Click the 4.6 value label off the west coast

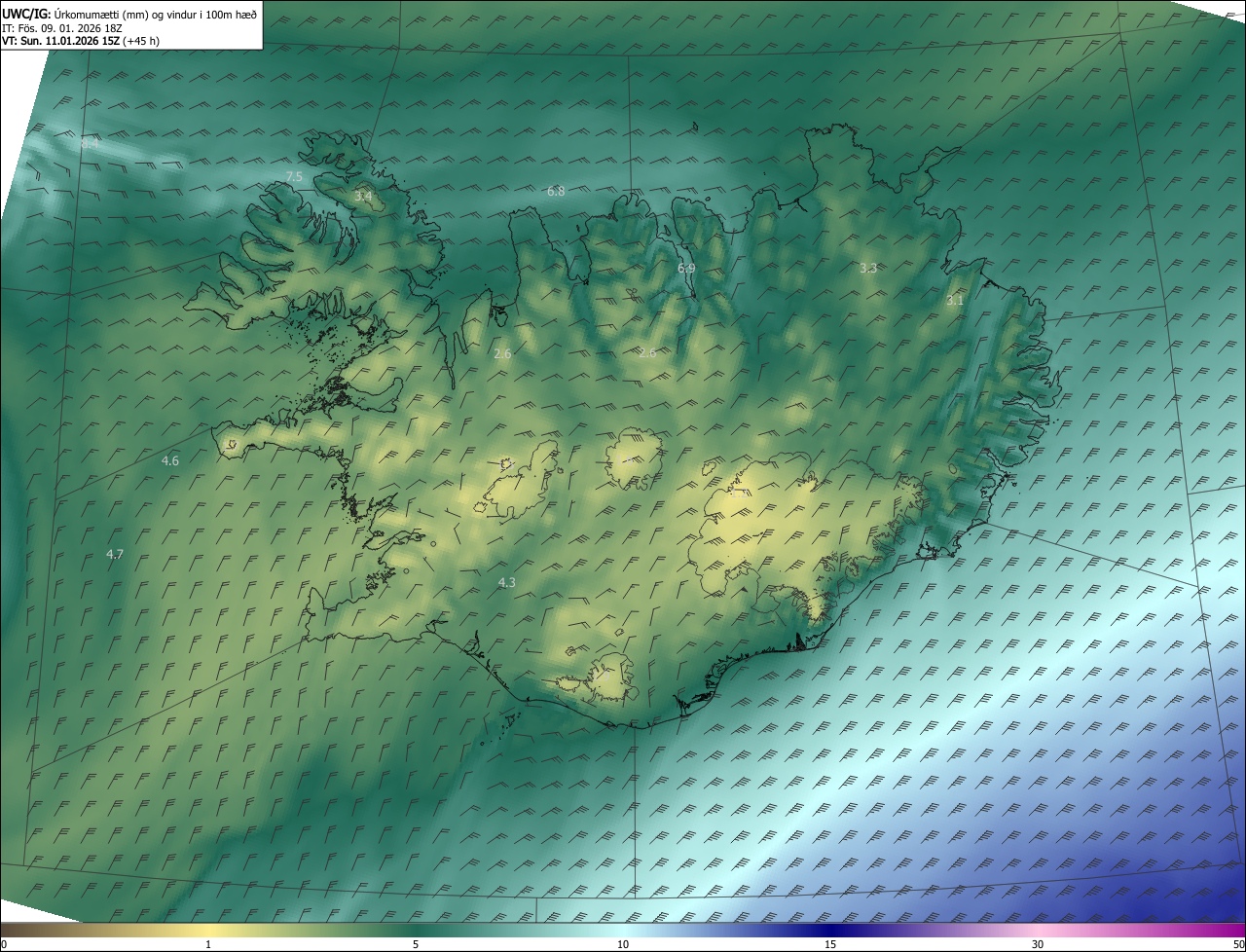(170, 460)
